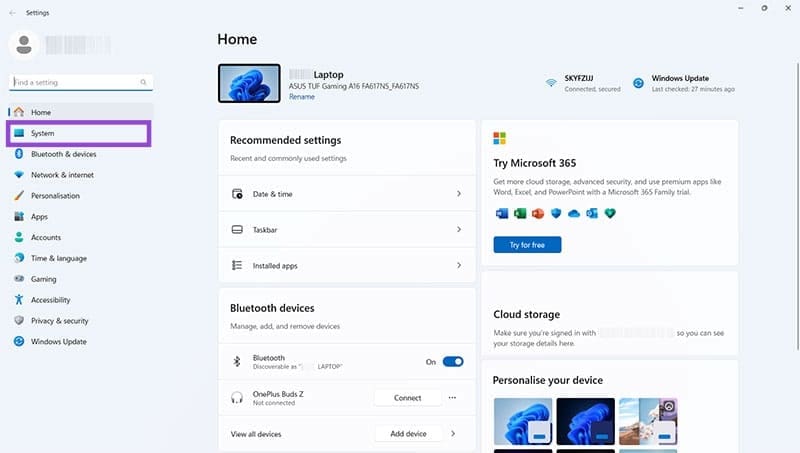The image size is (800, 453).
Task: Click the Try for free button
Action: tap(527, 245)
